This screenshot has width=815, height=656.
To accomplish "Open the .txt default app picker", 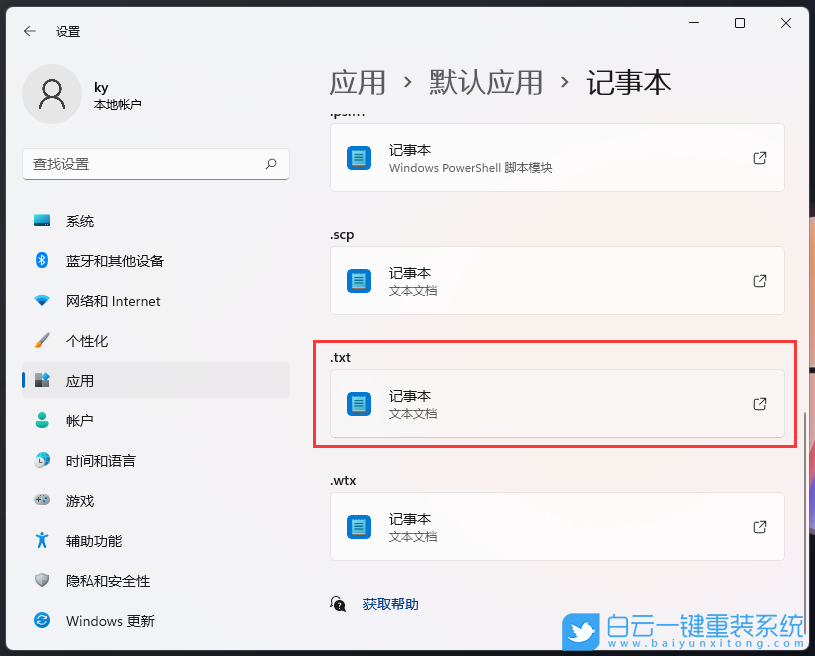I will tap(555, 404).
